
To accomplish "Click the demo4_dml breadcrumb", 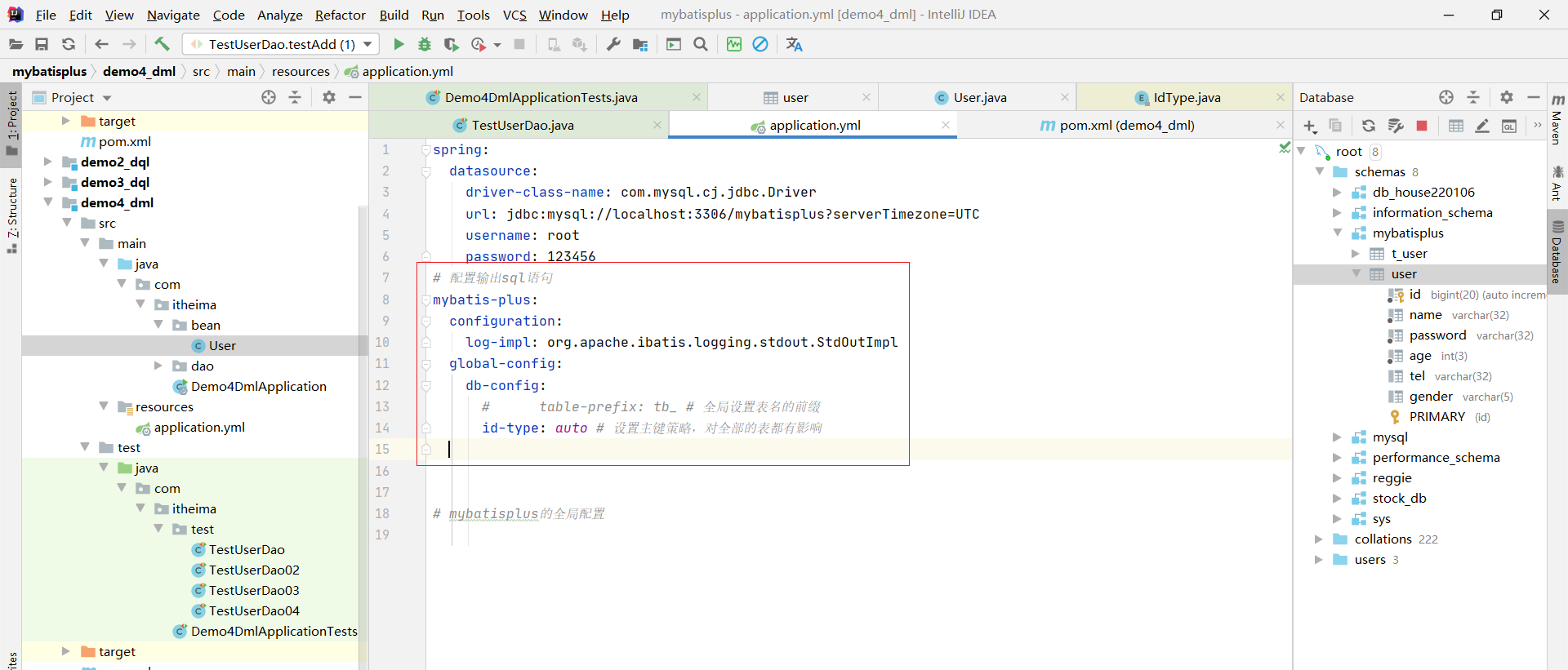I will (139, 72).
